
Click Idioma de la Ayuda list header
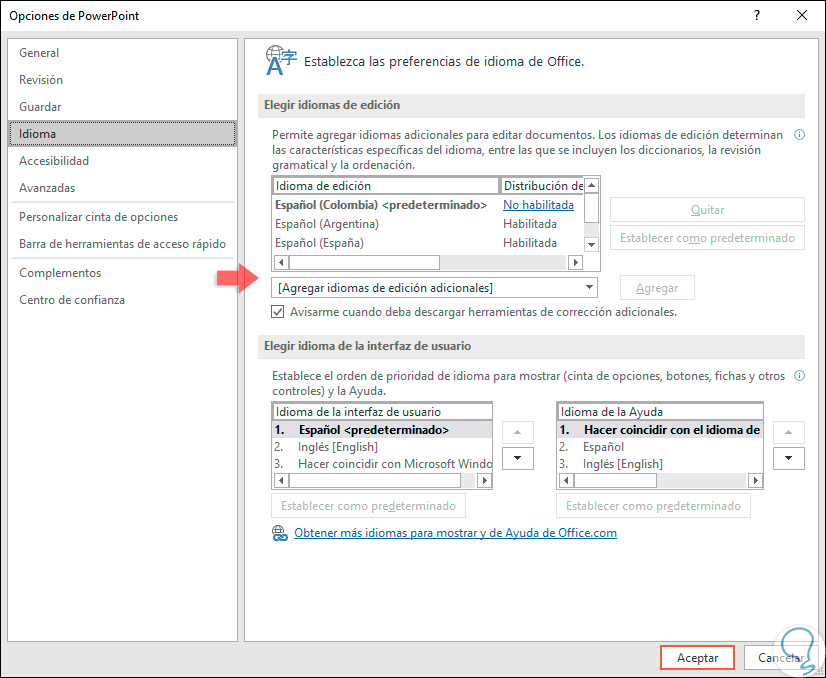click(x=660, y=411)
